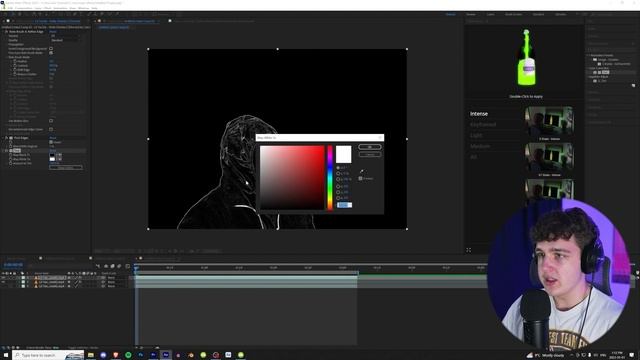The width and height of the screenshot is (640, 360).
Task: Select the Medium preset category
Action: point(480,146)
